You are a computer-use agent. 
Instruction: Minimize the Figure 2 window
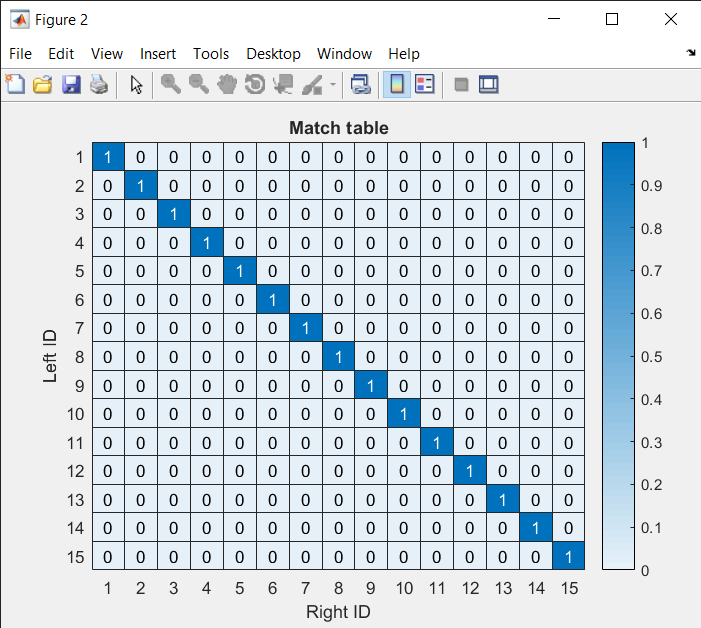point(554,19)
